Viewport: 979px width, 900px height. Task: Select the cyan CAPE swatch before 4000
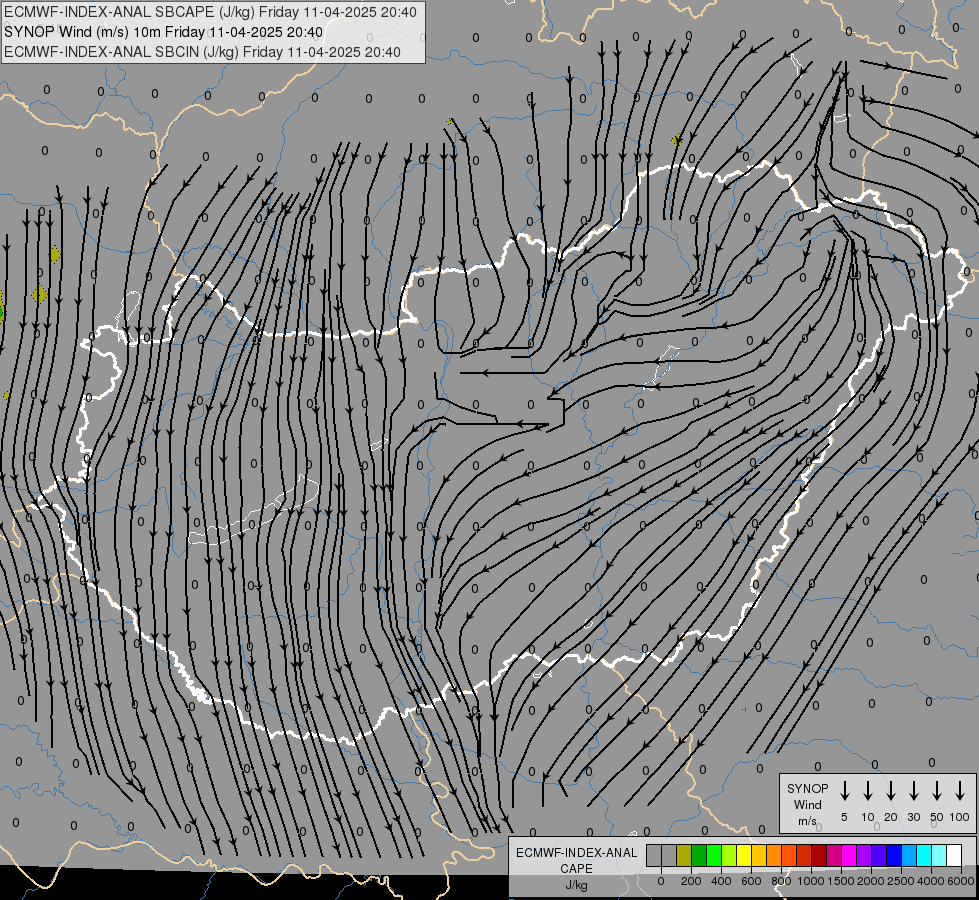925,855
